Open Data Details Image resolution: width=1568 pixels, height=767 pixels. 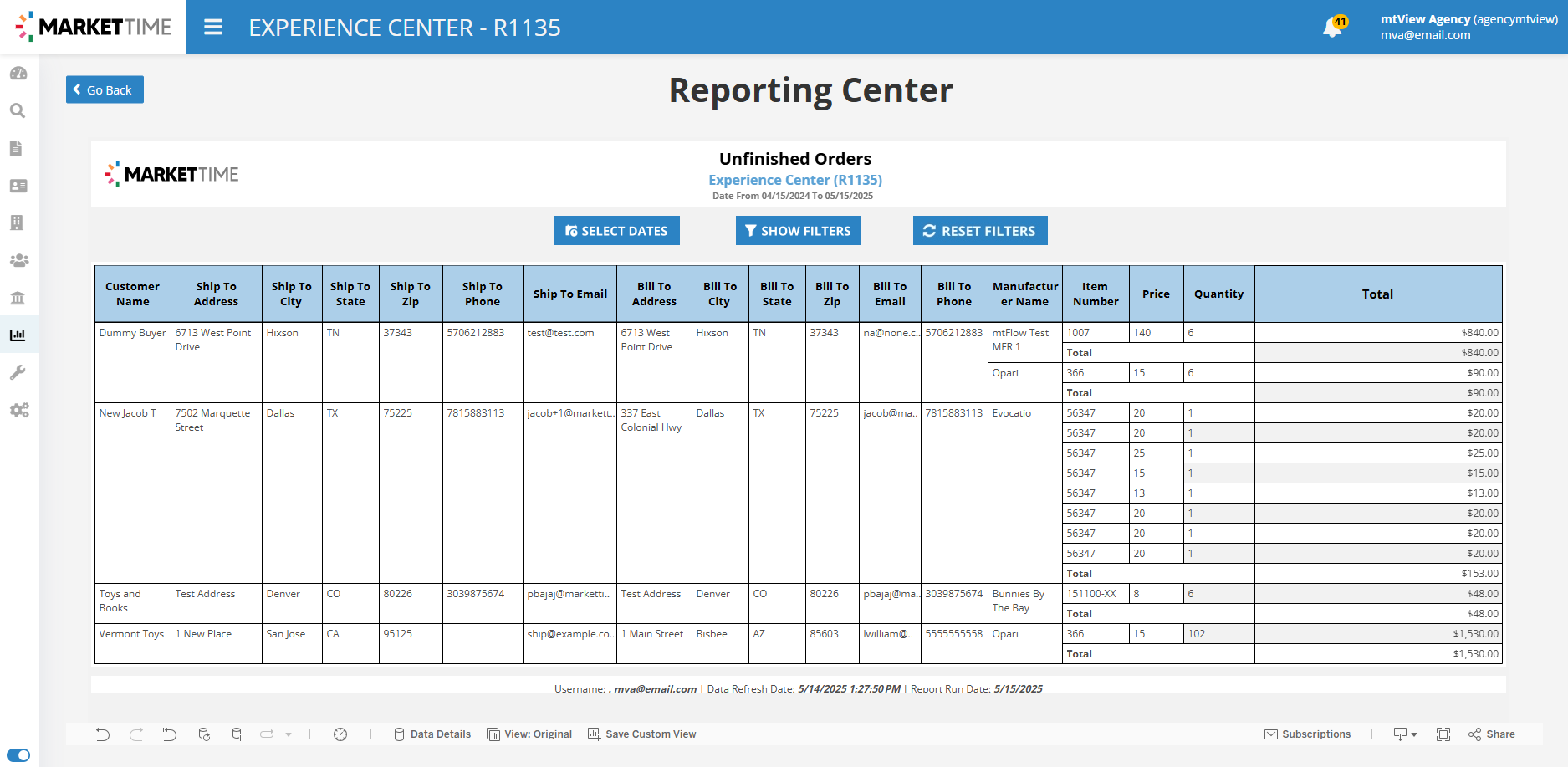pos(432,734)
